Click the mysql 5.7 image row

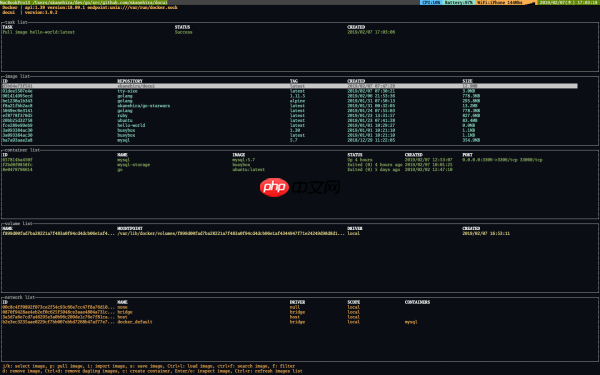[290, 140]
